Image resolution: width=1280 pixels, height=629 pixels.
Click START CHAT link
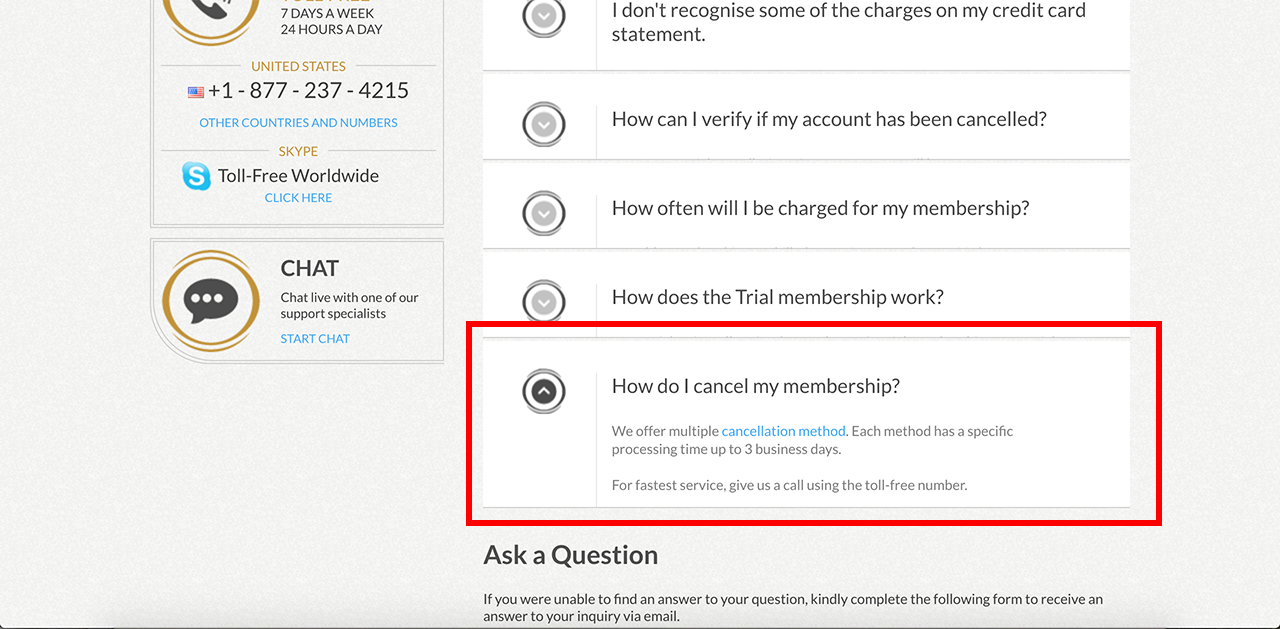point(315,339)
